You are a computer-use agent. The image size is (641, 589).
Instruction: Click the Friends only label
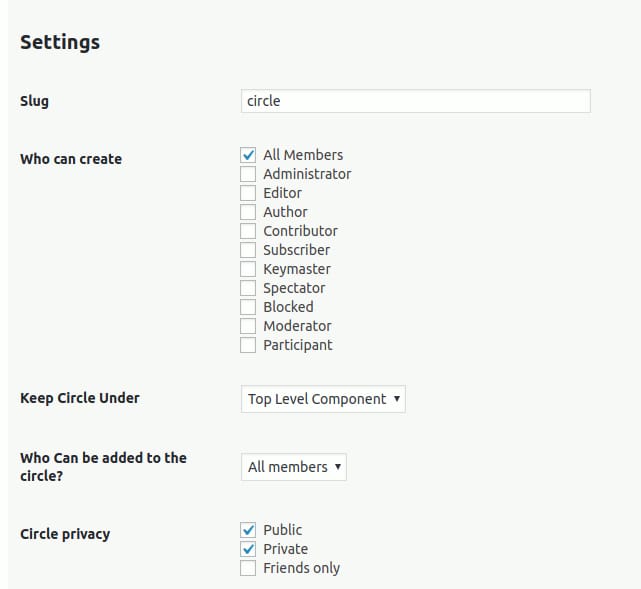(x=301, y=568)
